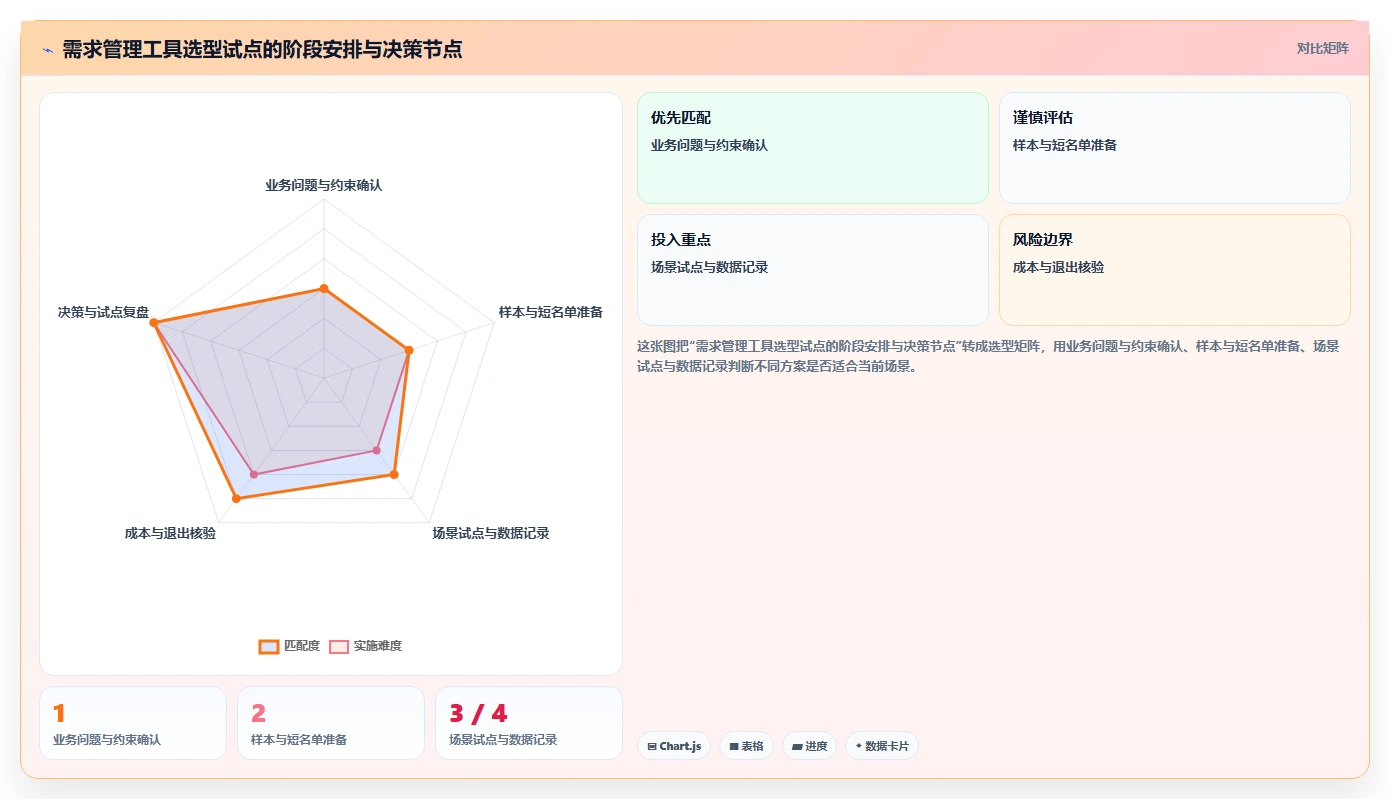Click 成本与退出核验 text in 风险边界 card

1059,267
